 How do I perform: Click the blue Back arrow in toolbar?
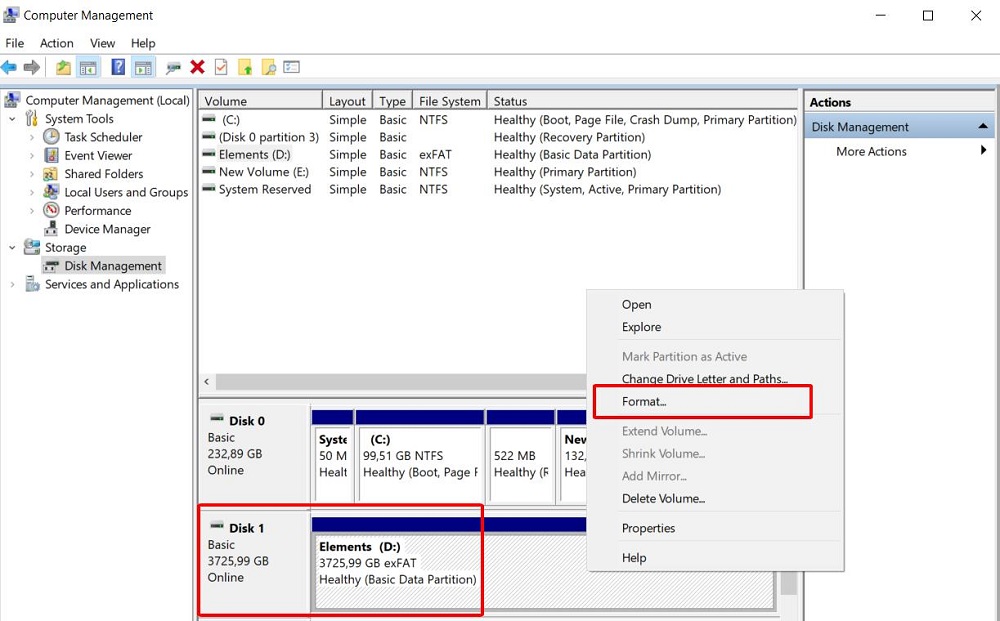9,67
